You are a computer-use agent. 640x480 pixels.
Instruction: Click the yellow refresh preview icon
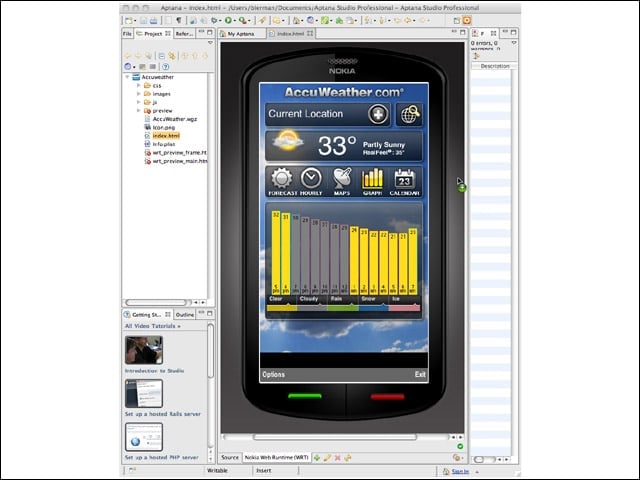point(348,458)
